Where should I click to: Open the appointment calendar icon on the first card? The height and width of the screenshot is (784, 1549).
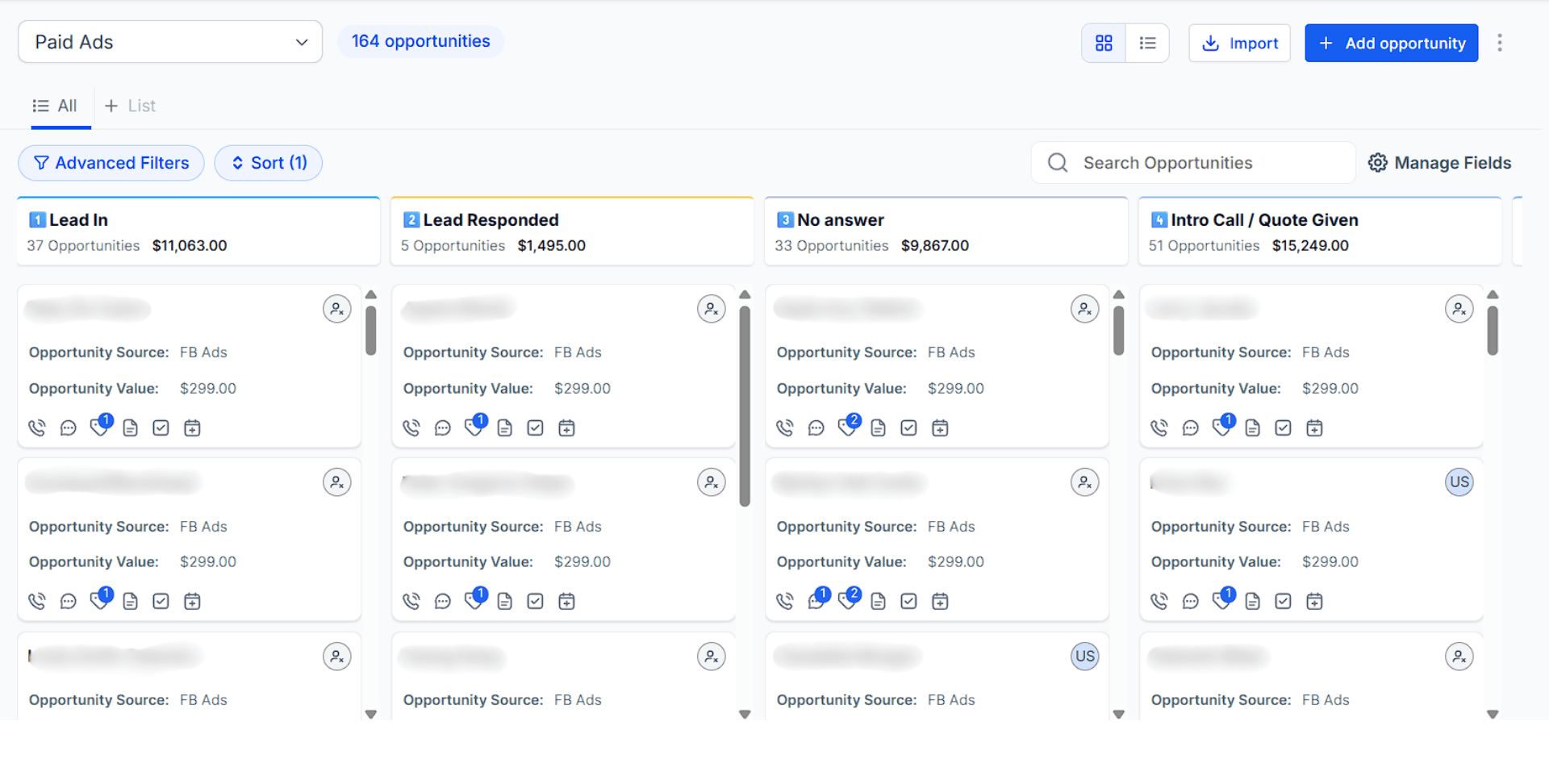click(x=192, y=427)
